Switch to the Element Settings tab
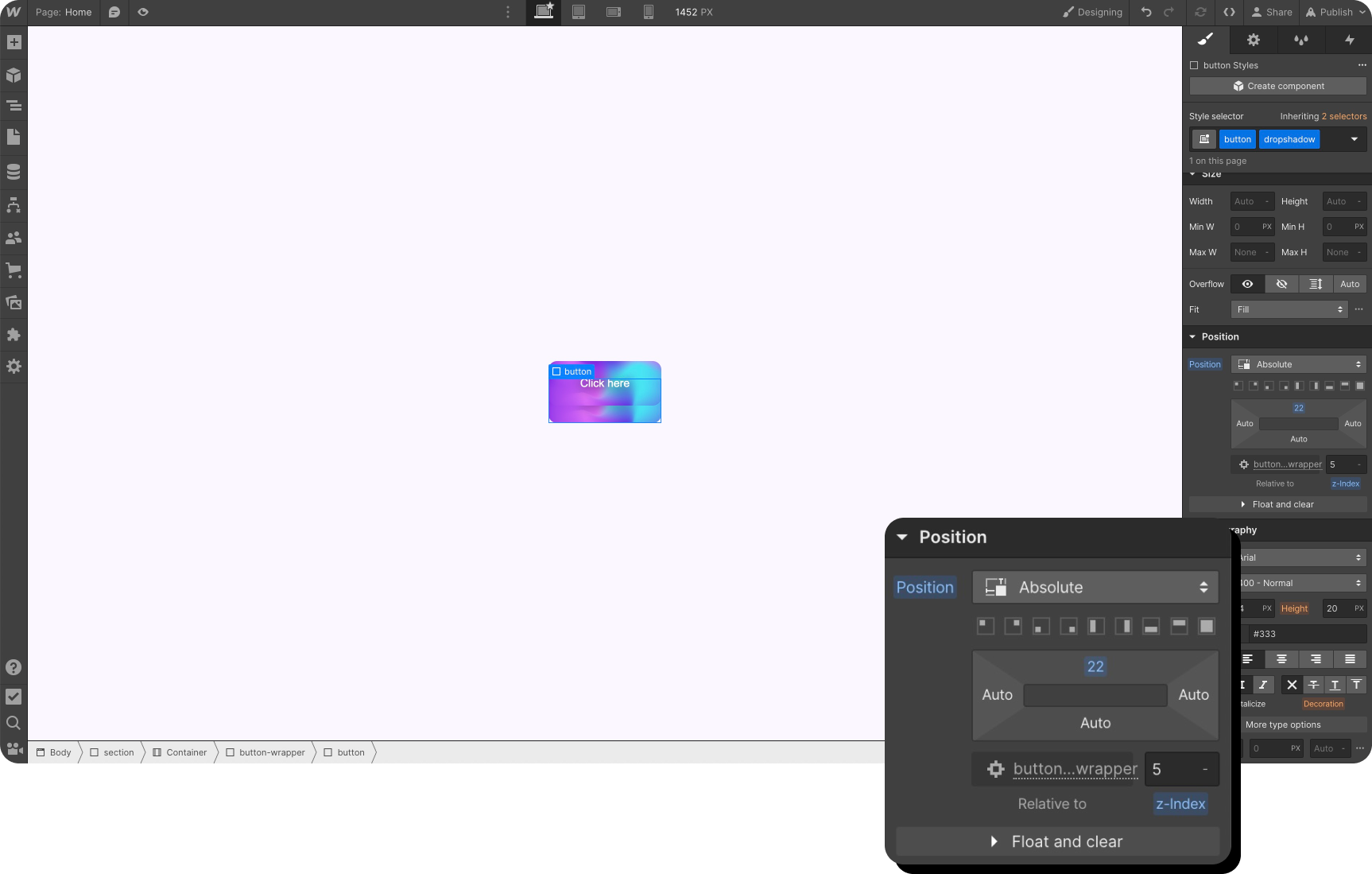 1253,40
